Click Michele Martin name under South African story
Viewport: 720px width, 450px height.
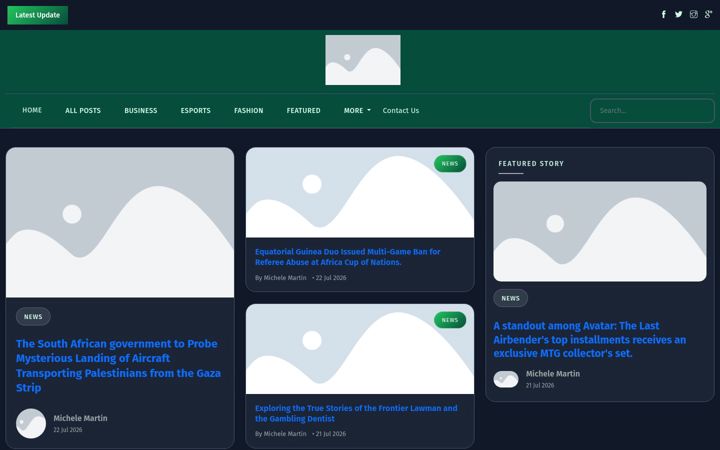80,418
